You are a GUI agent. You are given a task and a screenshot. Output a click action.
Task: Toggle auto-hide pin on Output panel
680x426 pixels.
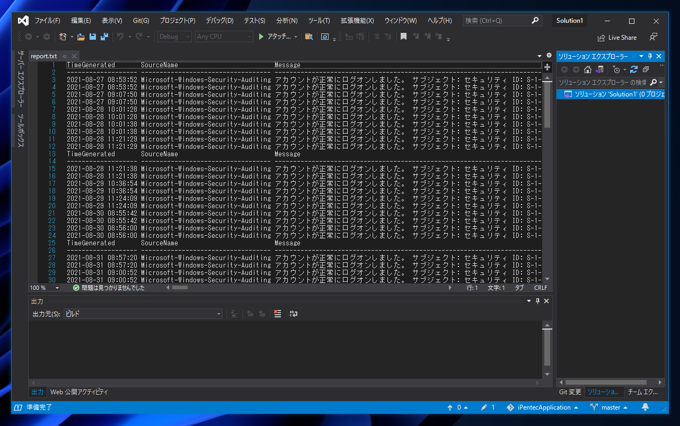click(537, 301)
